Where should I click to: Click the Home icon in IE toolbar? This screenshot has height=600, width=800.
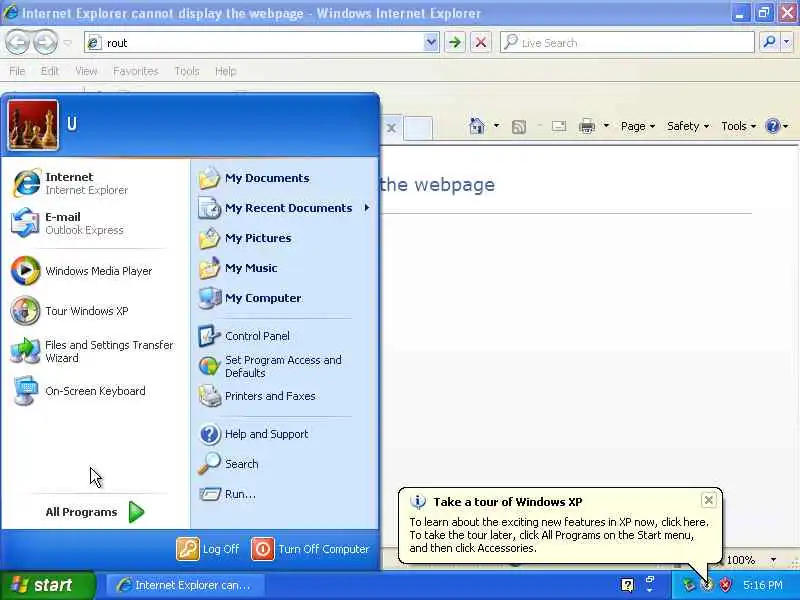[x=477, y=126]
